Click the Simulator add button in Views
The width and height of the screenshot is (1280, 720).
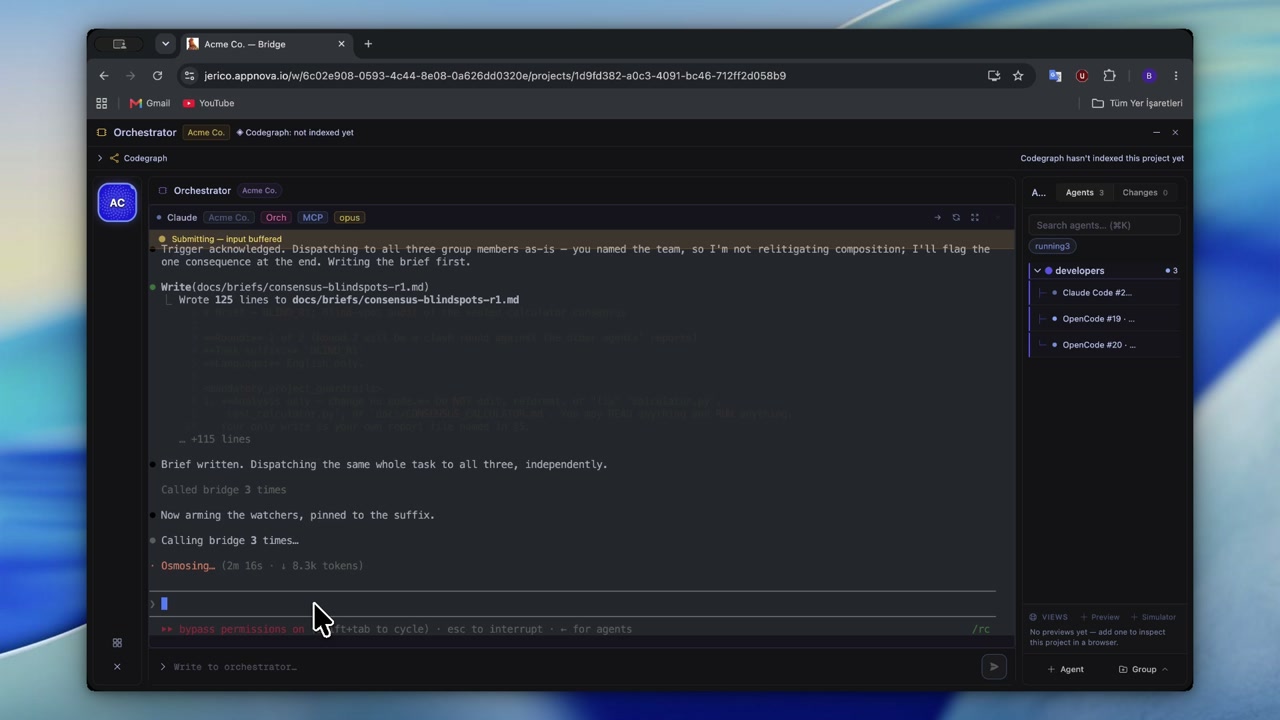click(x=1154, y=617)
